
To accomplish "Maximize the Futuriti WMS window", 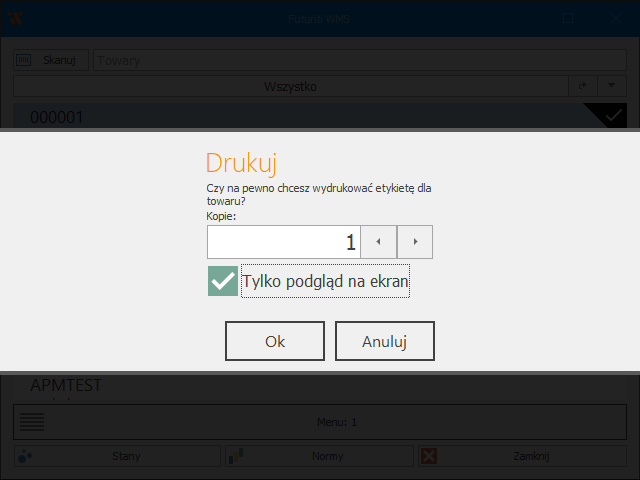I will click(x=567, y=18).
